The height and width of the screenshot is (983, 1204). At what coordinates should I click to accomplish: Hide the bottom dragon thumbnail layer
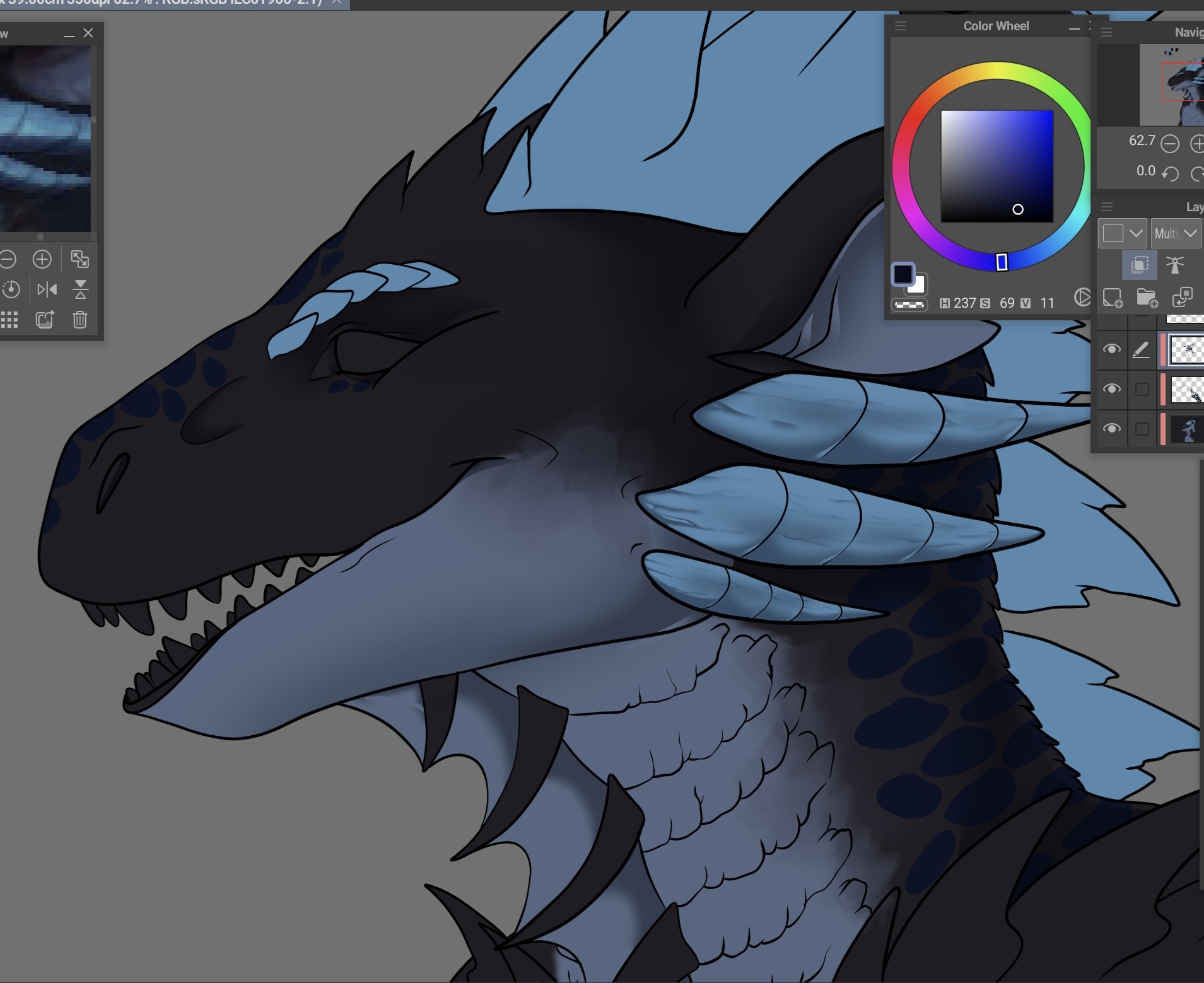coord(1111,429)
